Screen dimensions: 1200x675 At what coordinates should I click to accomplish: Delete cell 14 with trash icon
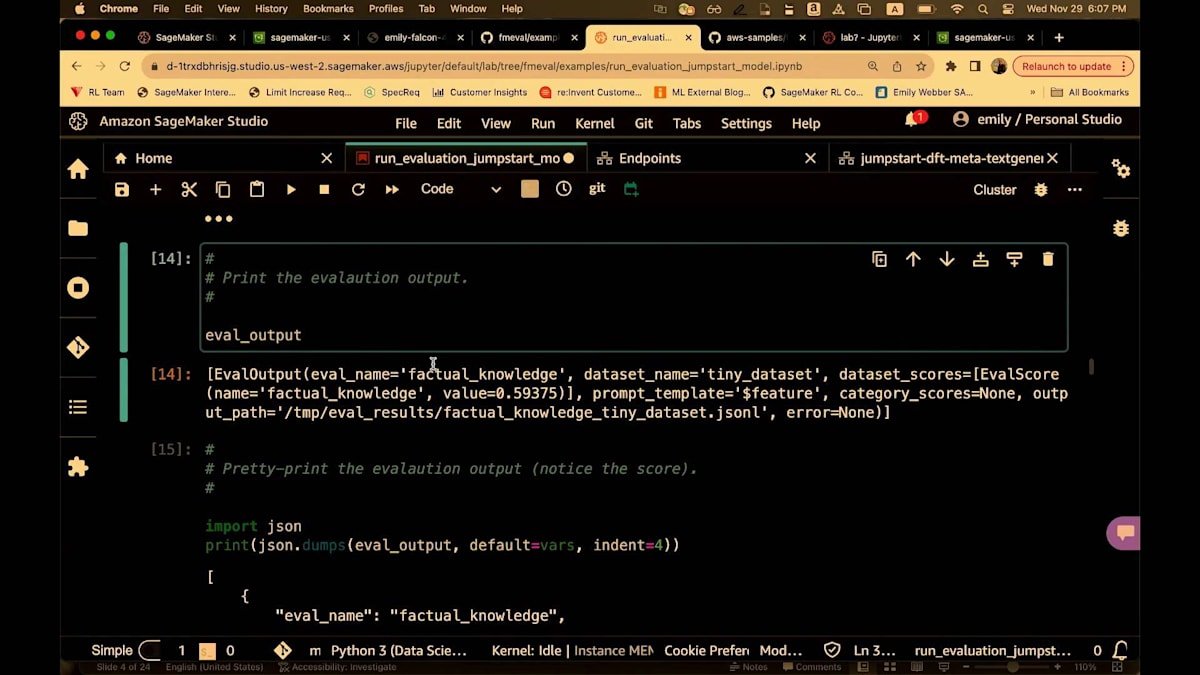[x=1048, y=259]
